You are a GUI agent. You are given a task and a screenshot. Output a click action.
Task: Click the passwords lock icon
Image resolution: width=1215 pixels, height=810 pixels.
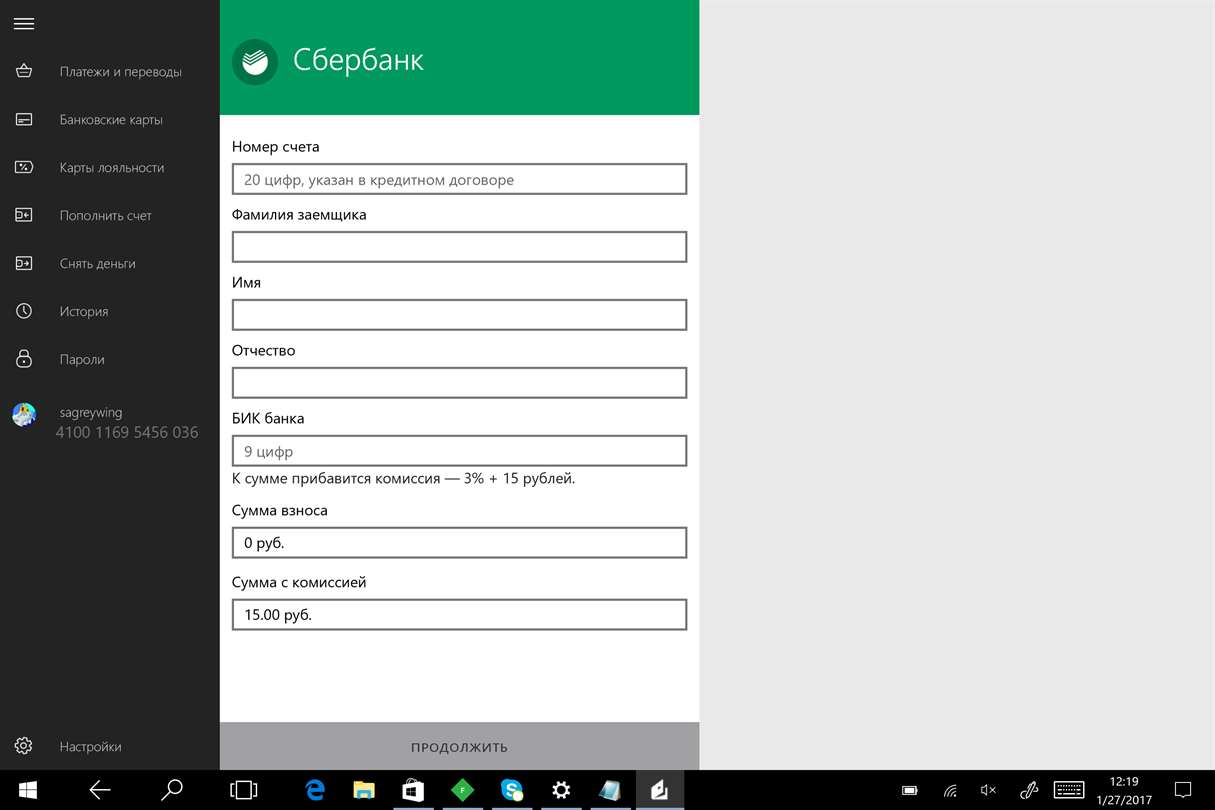tap(24, 358)
